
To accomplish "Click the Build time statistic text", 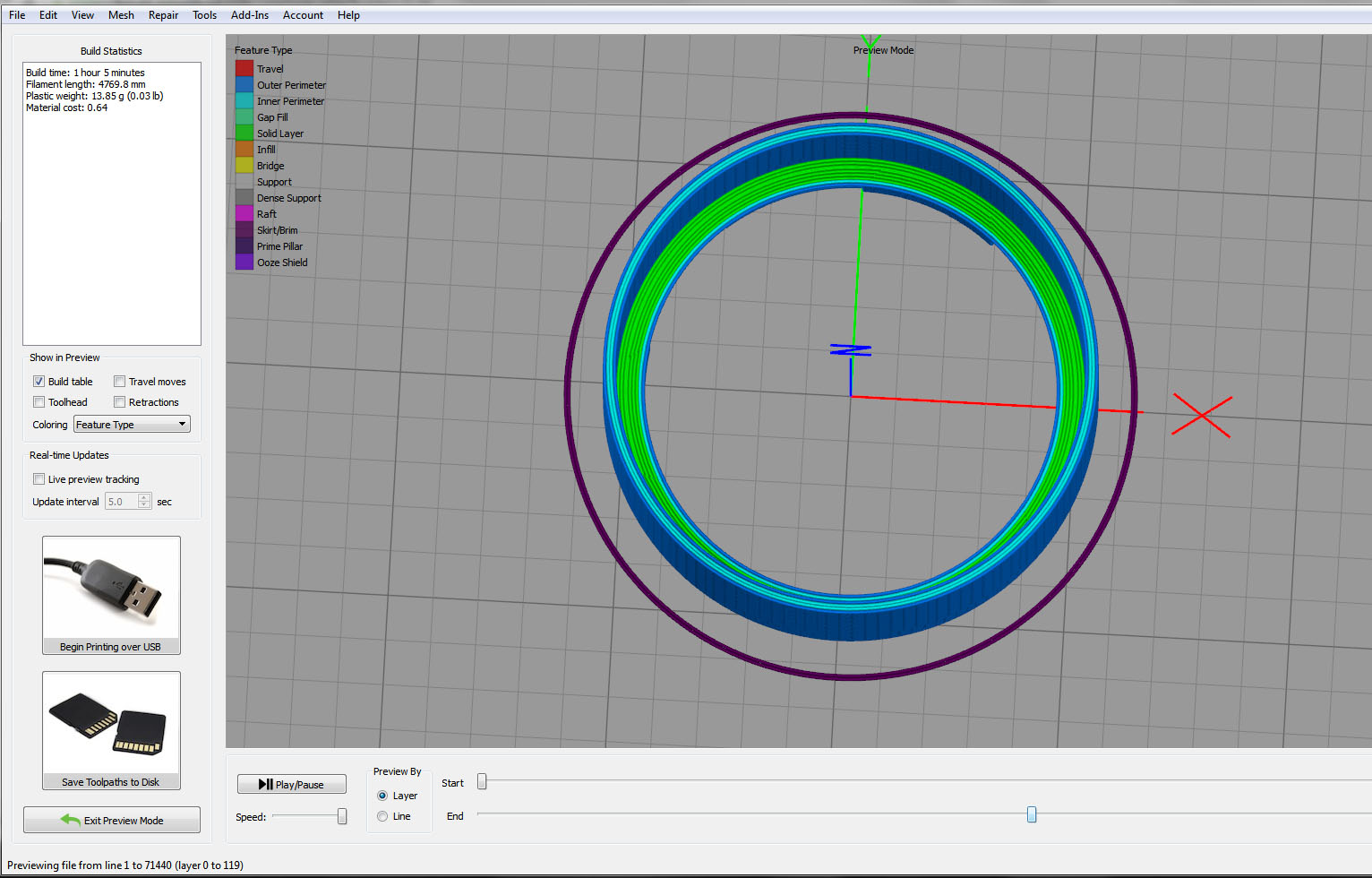I will (85, 73).
